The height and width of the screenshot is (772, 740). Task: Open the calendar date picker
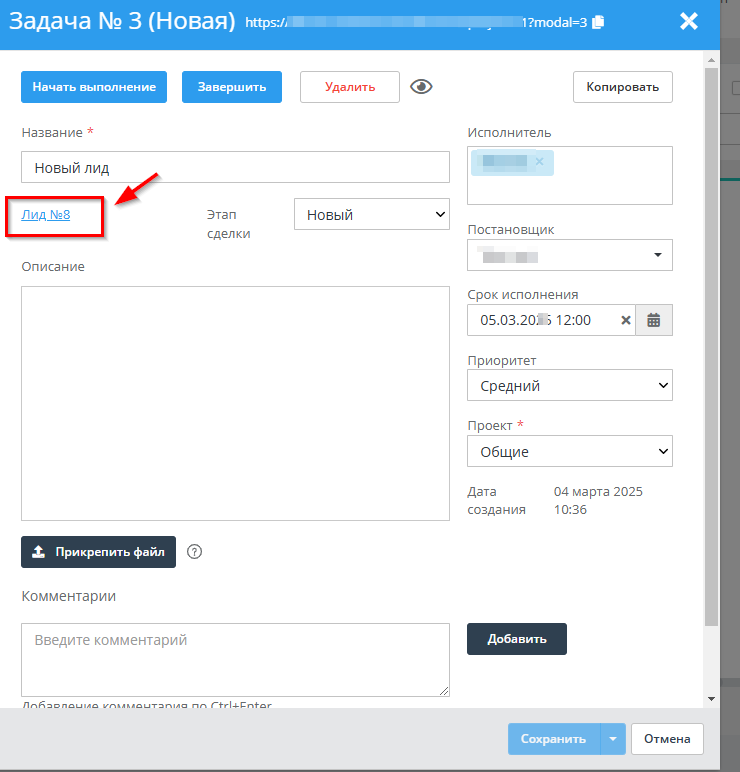654,320
